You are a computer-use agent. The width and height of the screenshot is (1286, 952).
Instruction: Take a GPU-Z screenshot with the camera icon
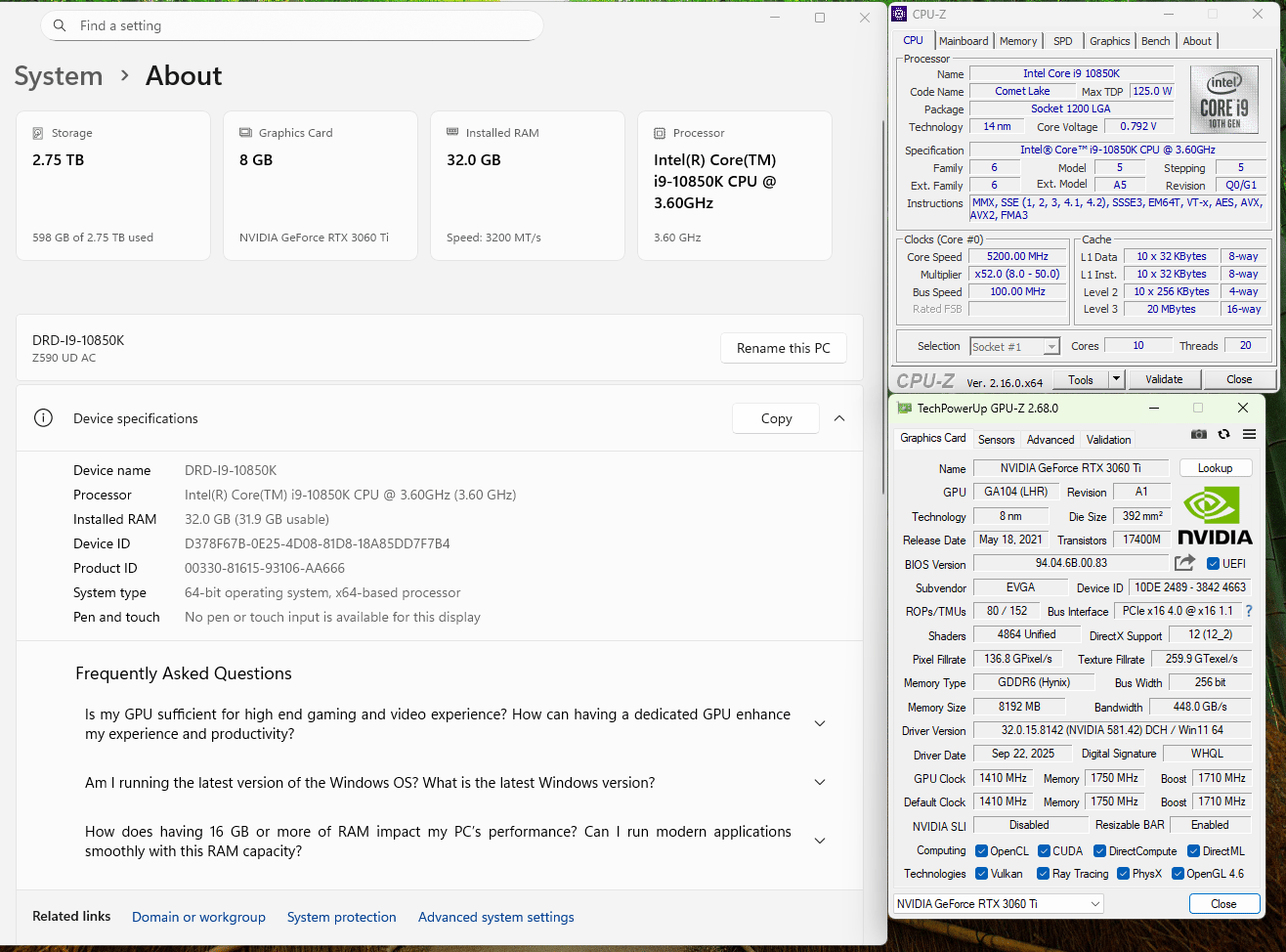pos(1199,434)
